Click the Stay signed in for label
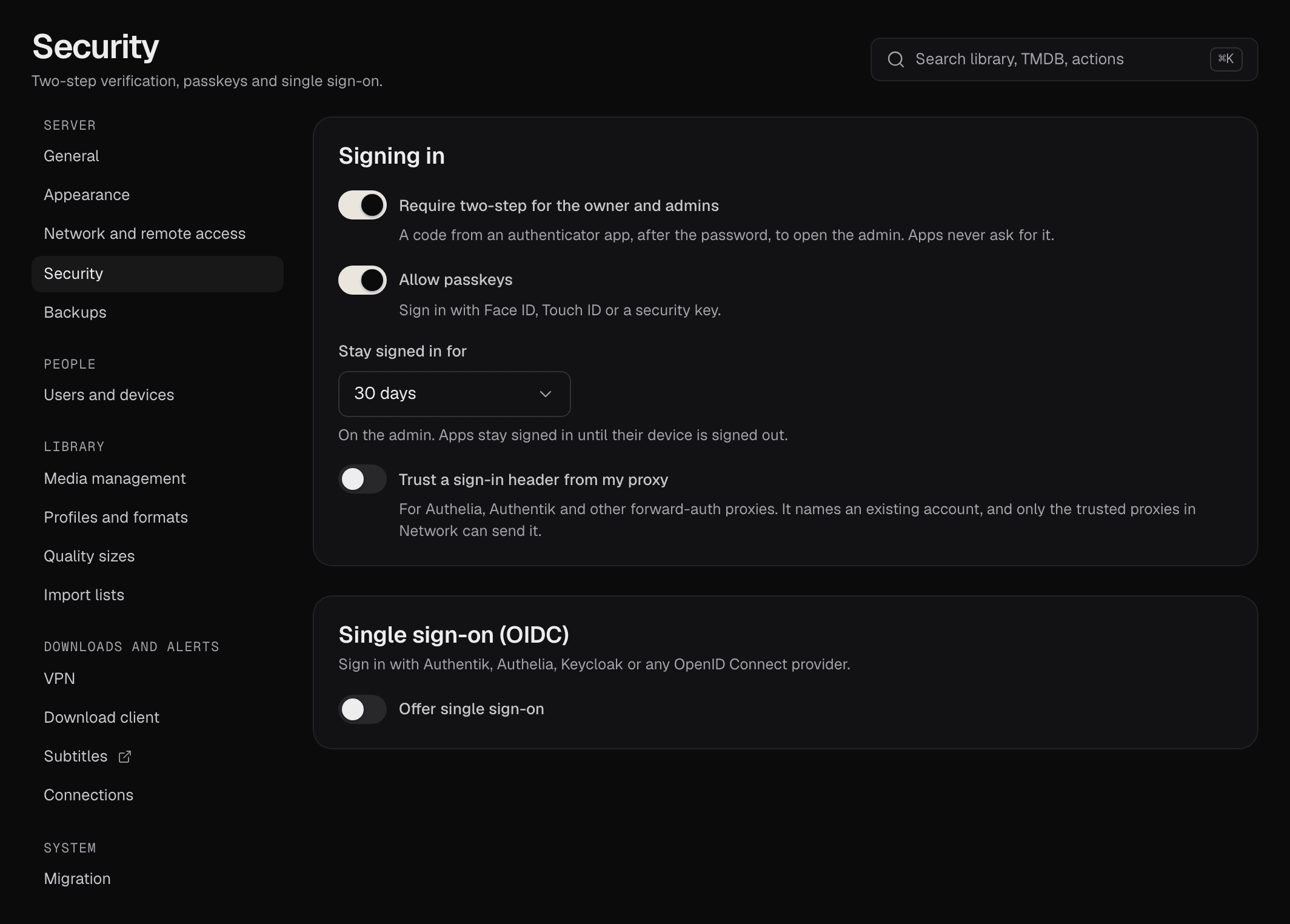Image resolution: width=1290 pixels, height=924 pixels. coord(403,352)
